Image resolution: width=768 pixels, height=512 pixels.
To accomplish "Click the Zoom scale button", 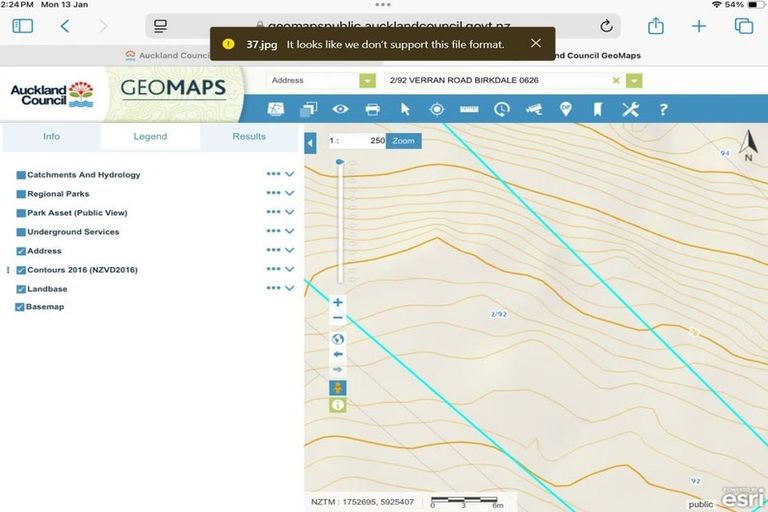I will (403, 141).
